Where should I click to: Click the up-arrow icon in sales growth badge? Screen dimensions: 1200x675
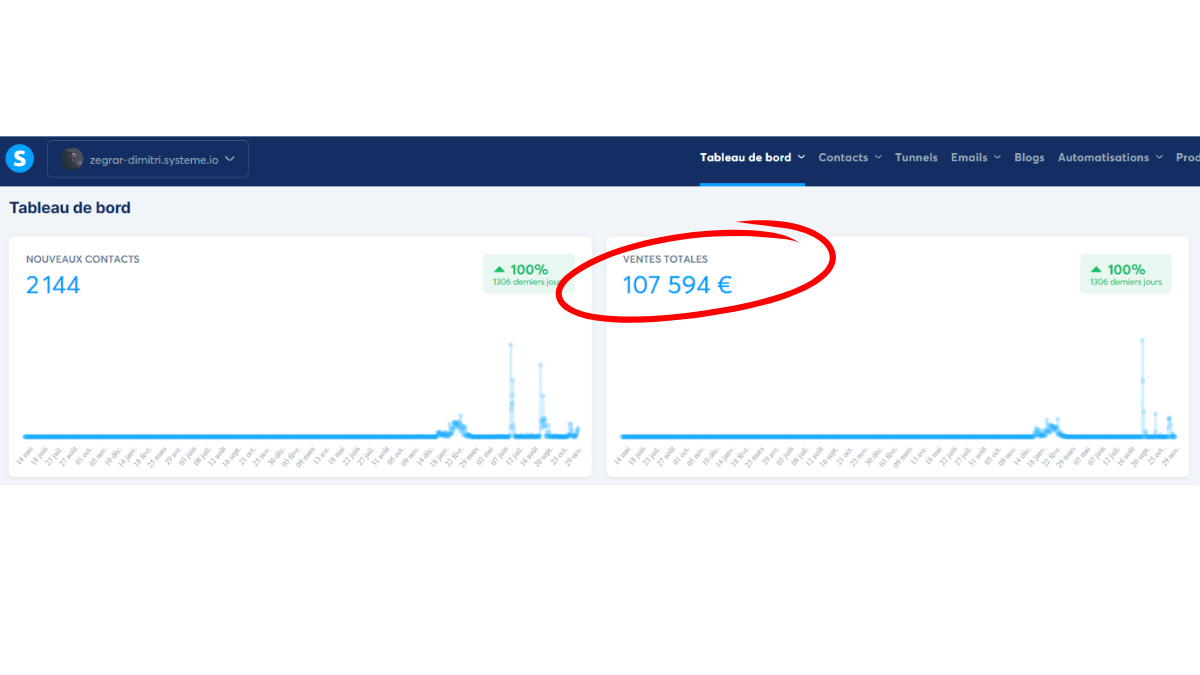point(1096,270)
